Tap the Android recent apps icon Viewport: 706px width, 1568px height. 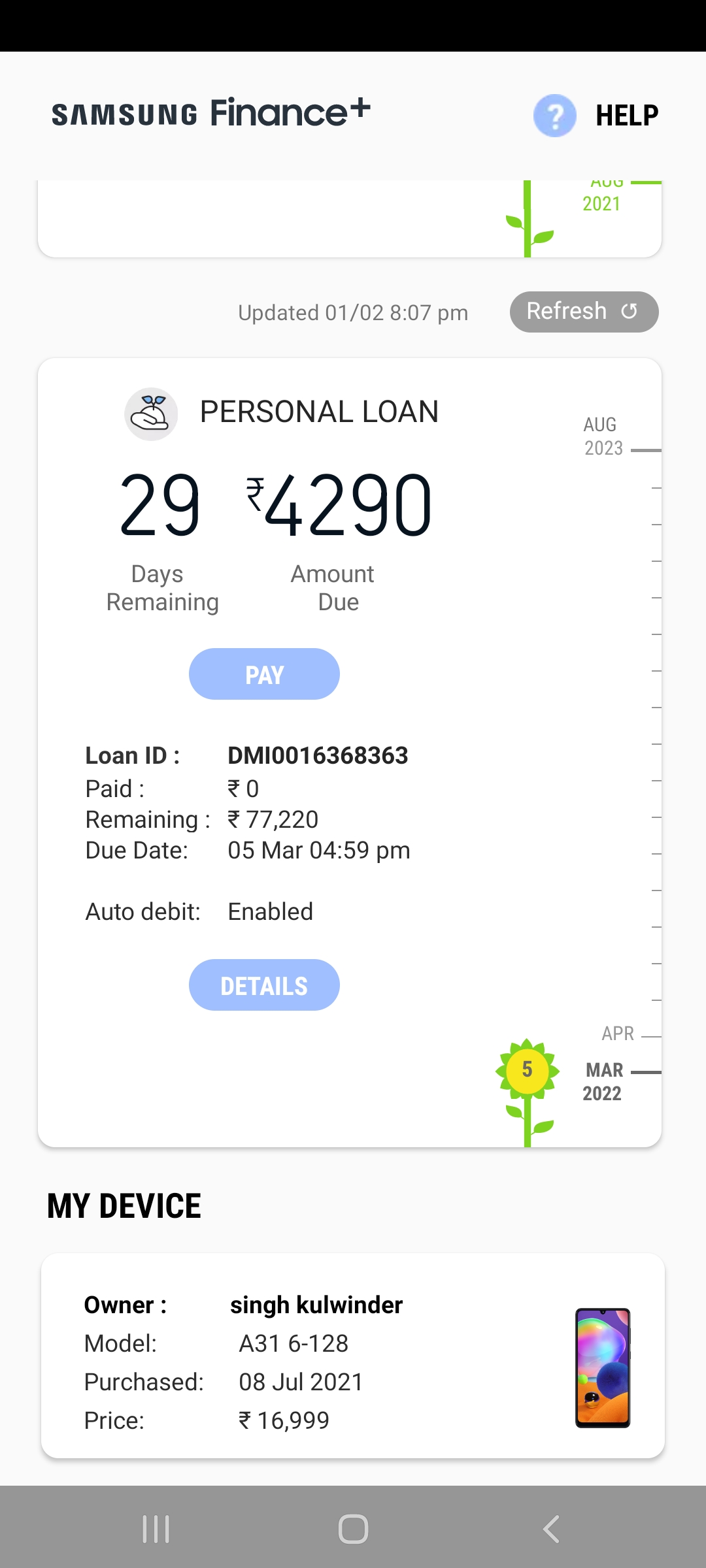[x=156, y=1529]
